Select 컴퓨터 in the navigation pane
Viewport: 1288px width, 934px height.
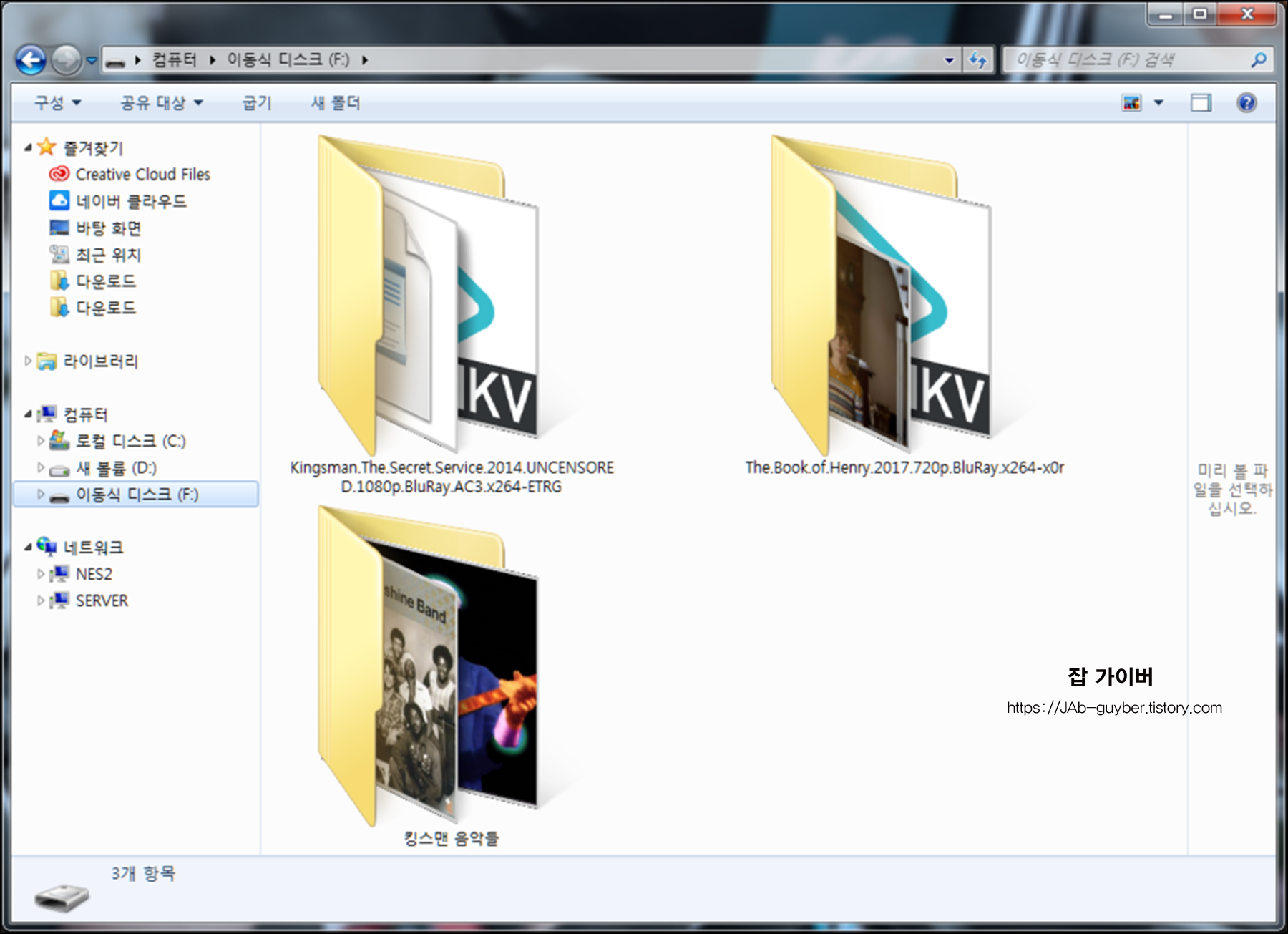(86, 414)
